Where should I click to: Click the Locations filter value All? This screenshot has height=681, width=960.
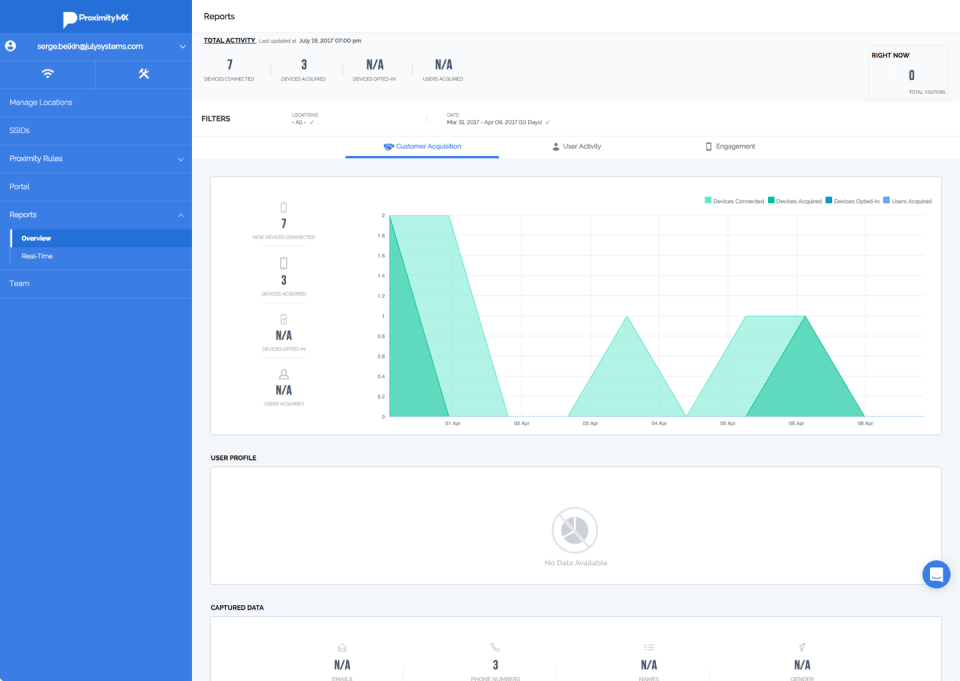pos(299,122)
